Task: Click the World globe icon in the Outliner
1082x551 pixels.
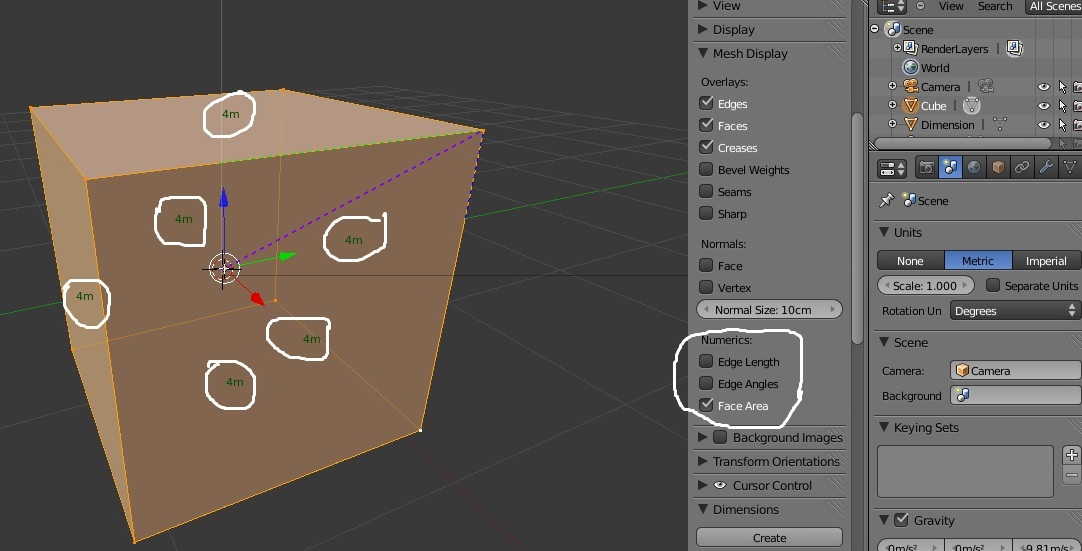Action: click(911, 67)
